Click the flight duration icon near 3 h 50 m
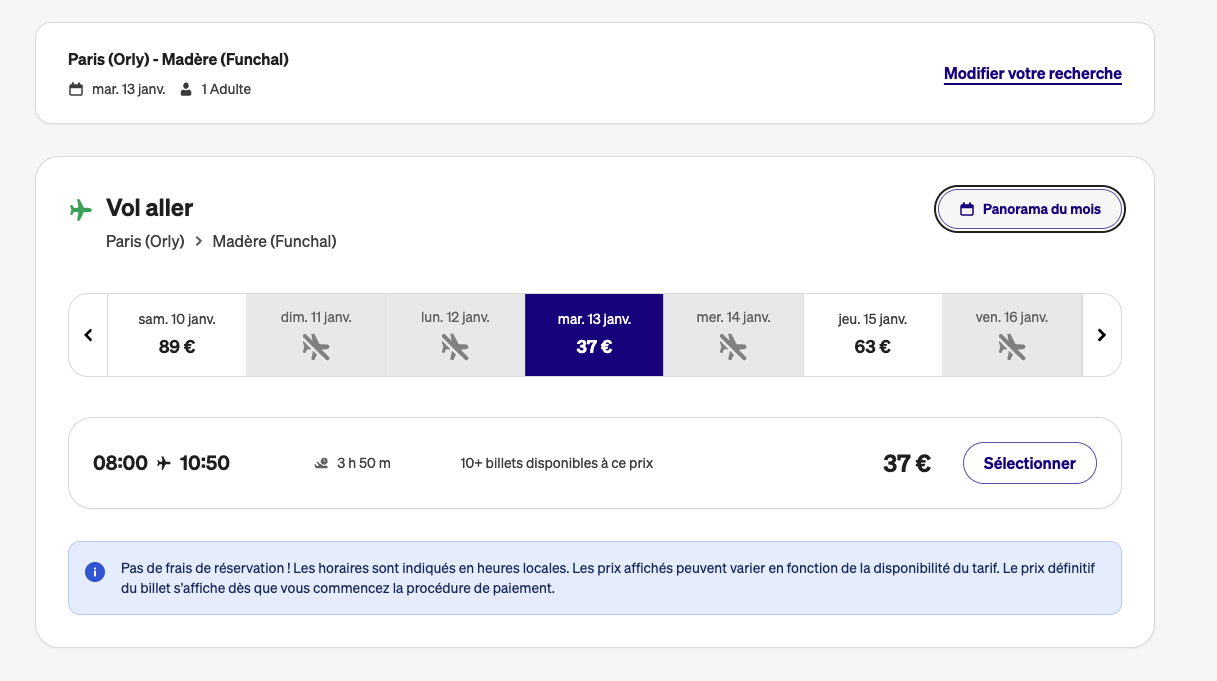Screen dimensions: 1217x681 [x=321, y=464]
